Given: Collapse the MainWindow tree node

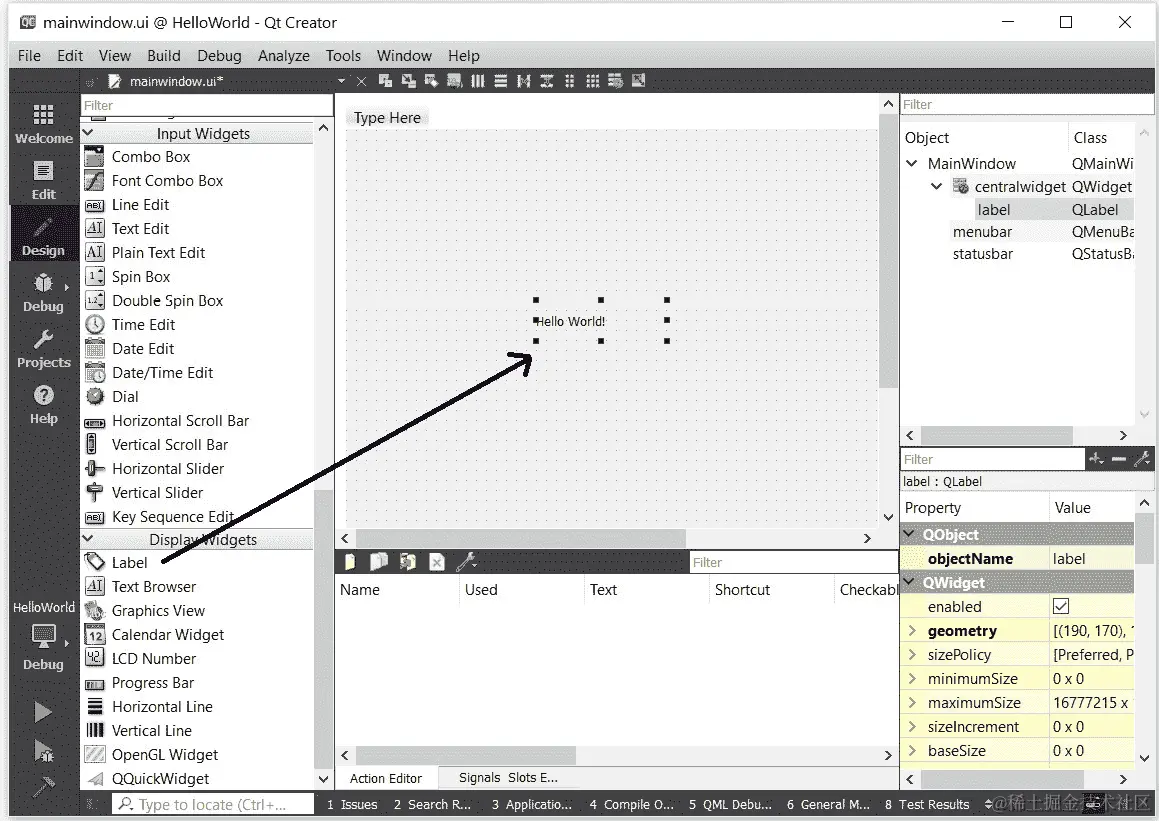Looking at the screenshot, I should (911, 163).
